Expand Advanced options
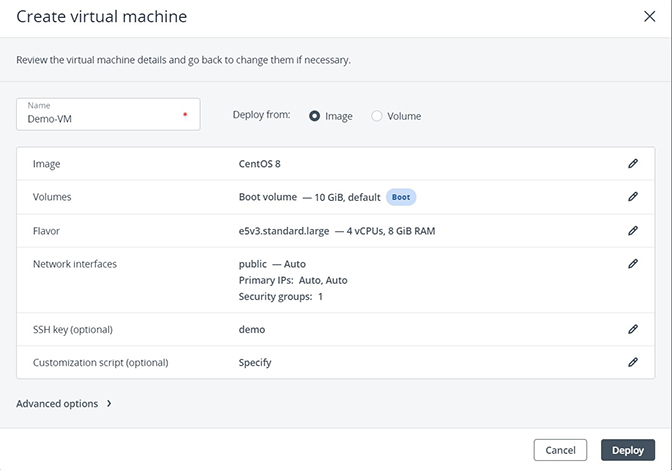 64,404
